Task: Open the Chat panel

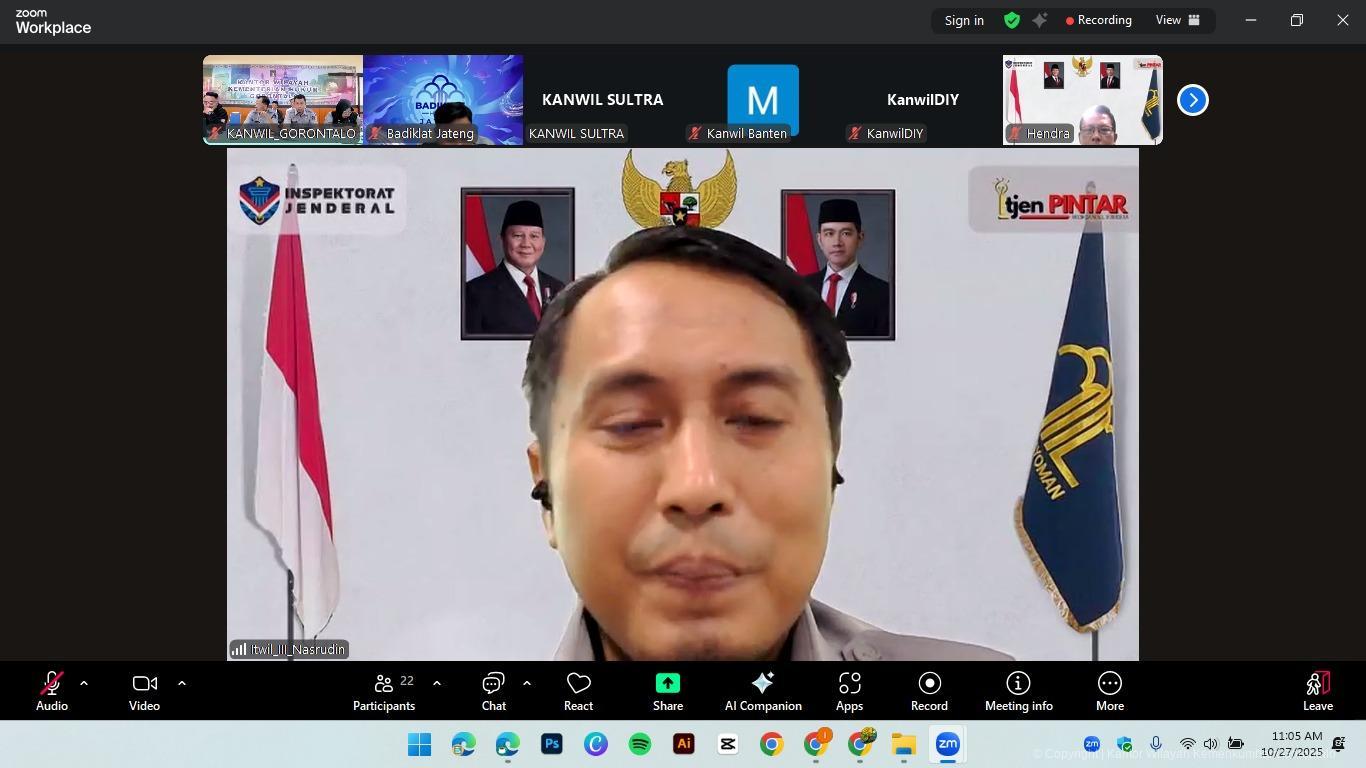Action: click(493, 691)
